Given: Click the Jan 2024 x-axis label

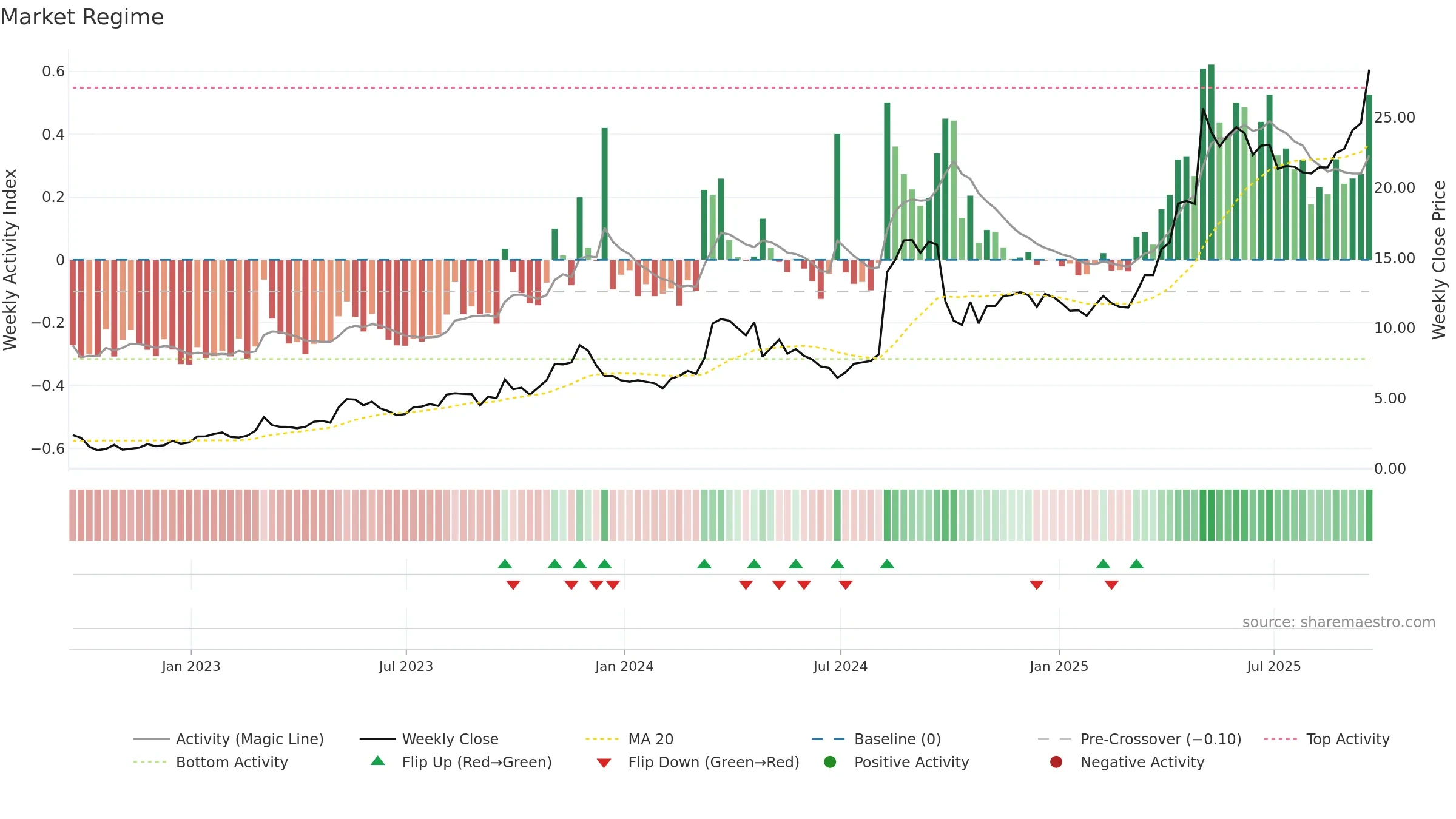Looking at the screenshot, I should (x=624, y=666).
